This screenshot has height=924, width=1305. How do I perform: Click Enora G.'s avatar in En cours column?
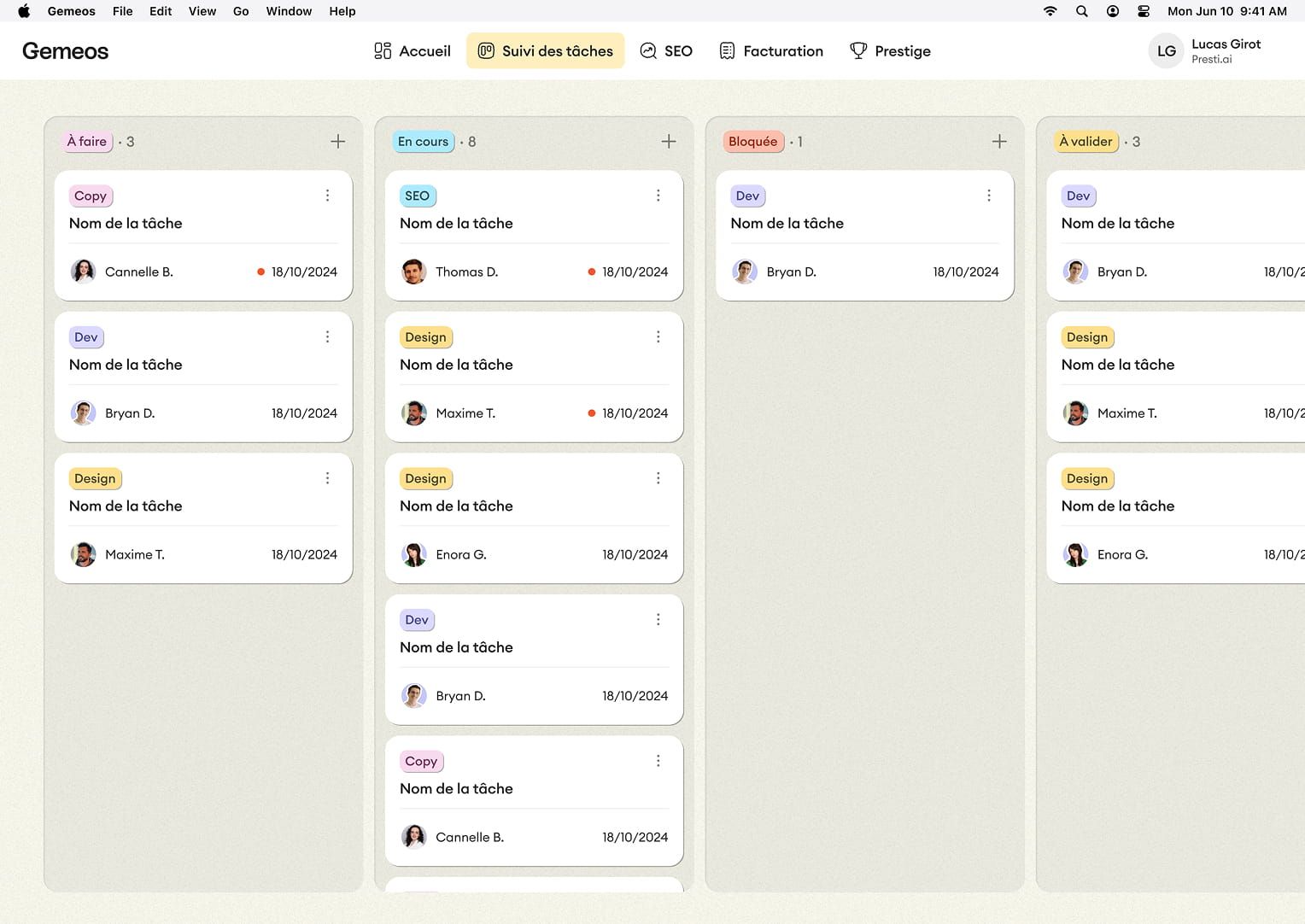(x=414, y=554)
